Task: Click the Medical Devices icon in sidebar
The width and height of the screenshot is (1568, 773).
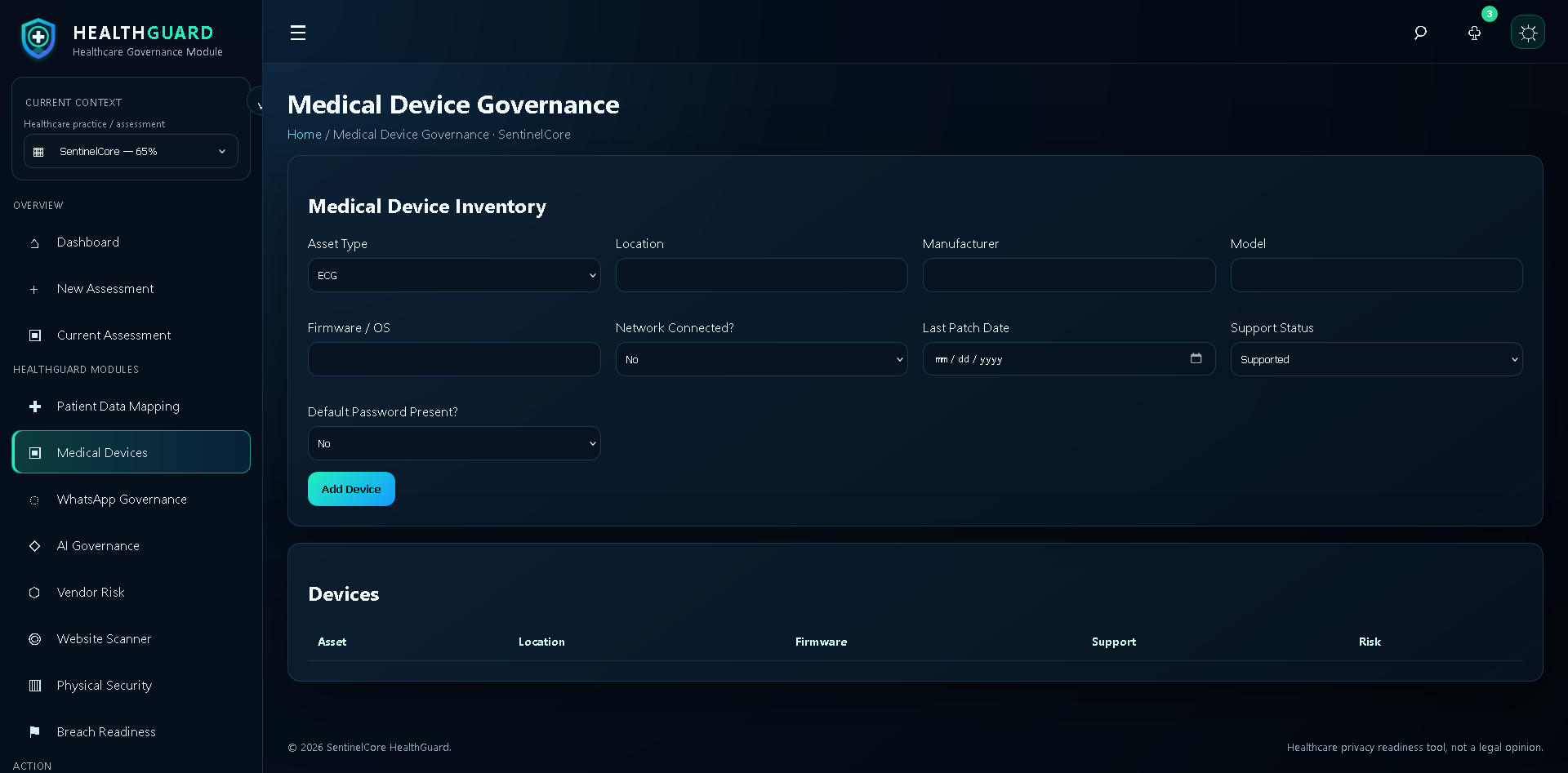Action: 34,453
